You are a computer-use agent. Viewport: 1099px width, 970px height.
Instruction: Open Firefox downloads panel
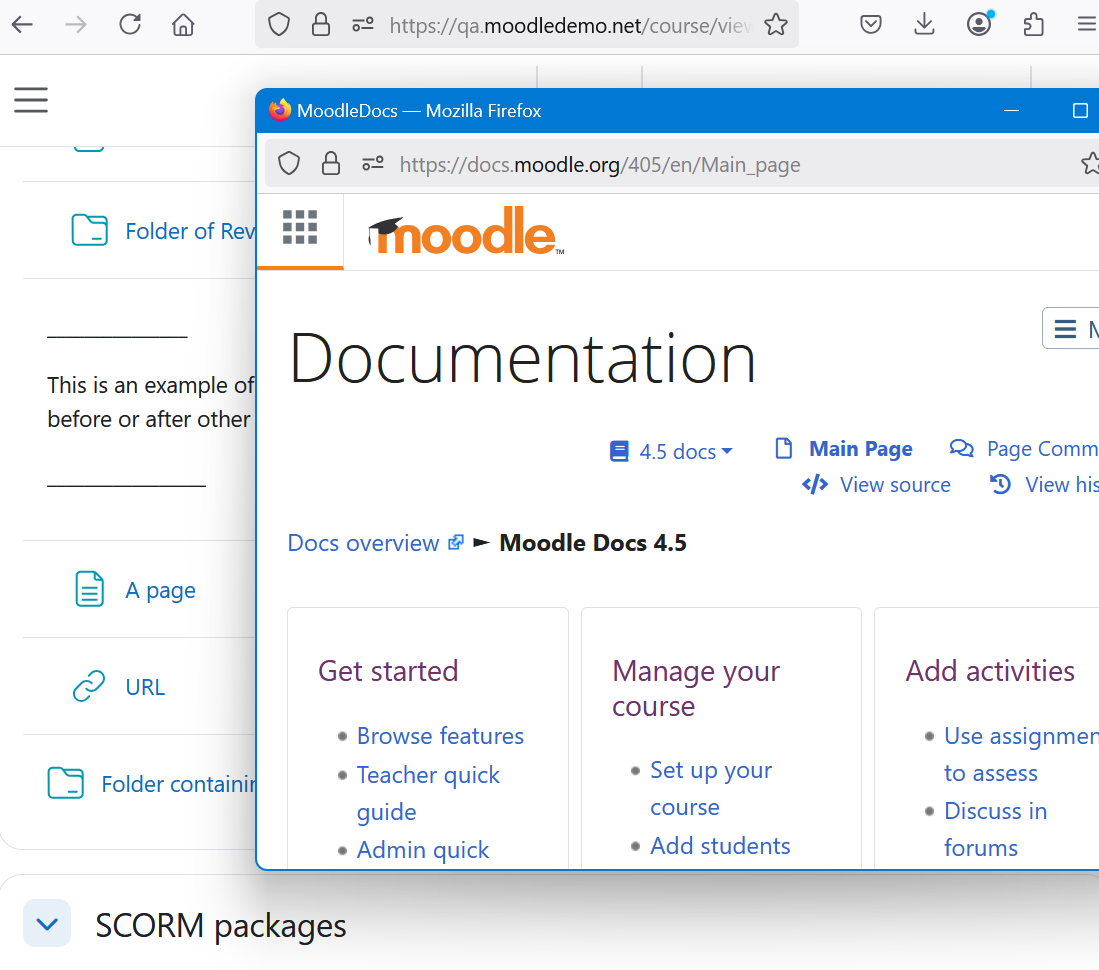pyautogui.click(x=924, y=25)
